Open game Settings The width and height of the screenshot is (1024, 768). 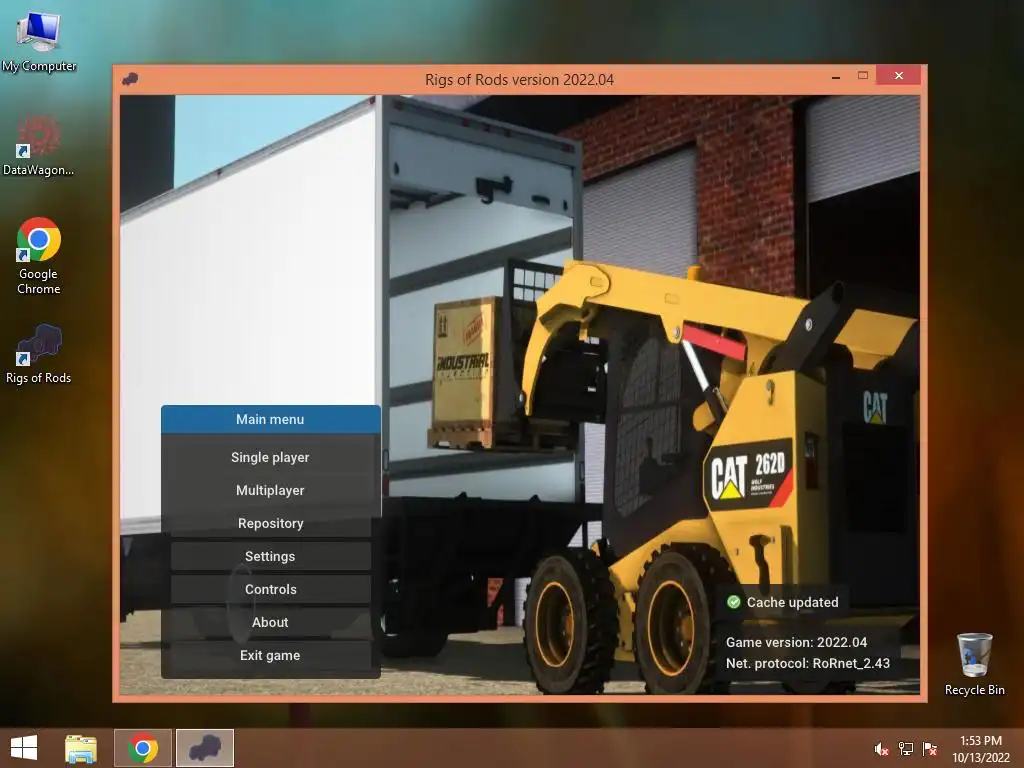(270, 556)
